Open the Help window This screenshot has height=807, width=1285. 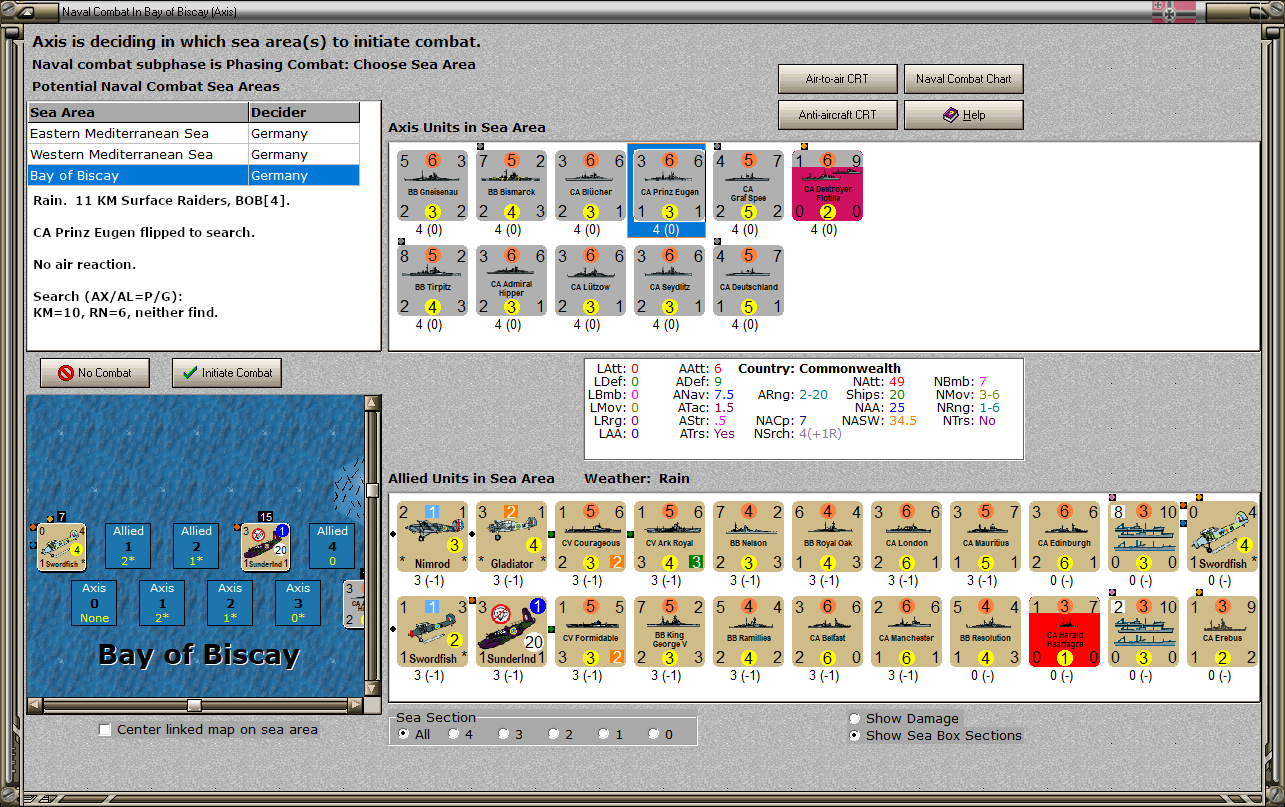(964, 115)
